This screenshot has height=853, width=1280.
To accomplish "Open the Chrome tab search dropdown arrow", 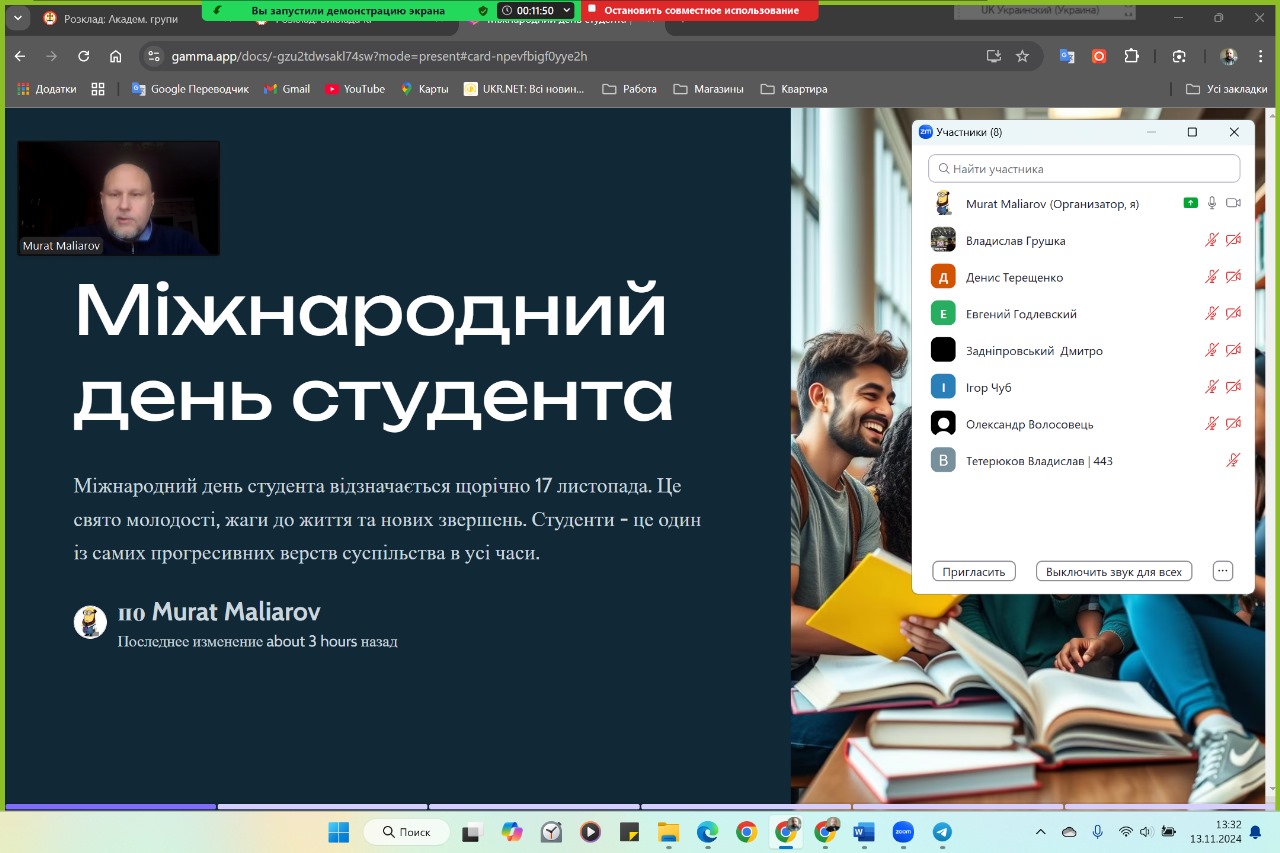I will (17, 18).
